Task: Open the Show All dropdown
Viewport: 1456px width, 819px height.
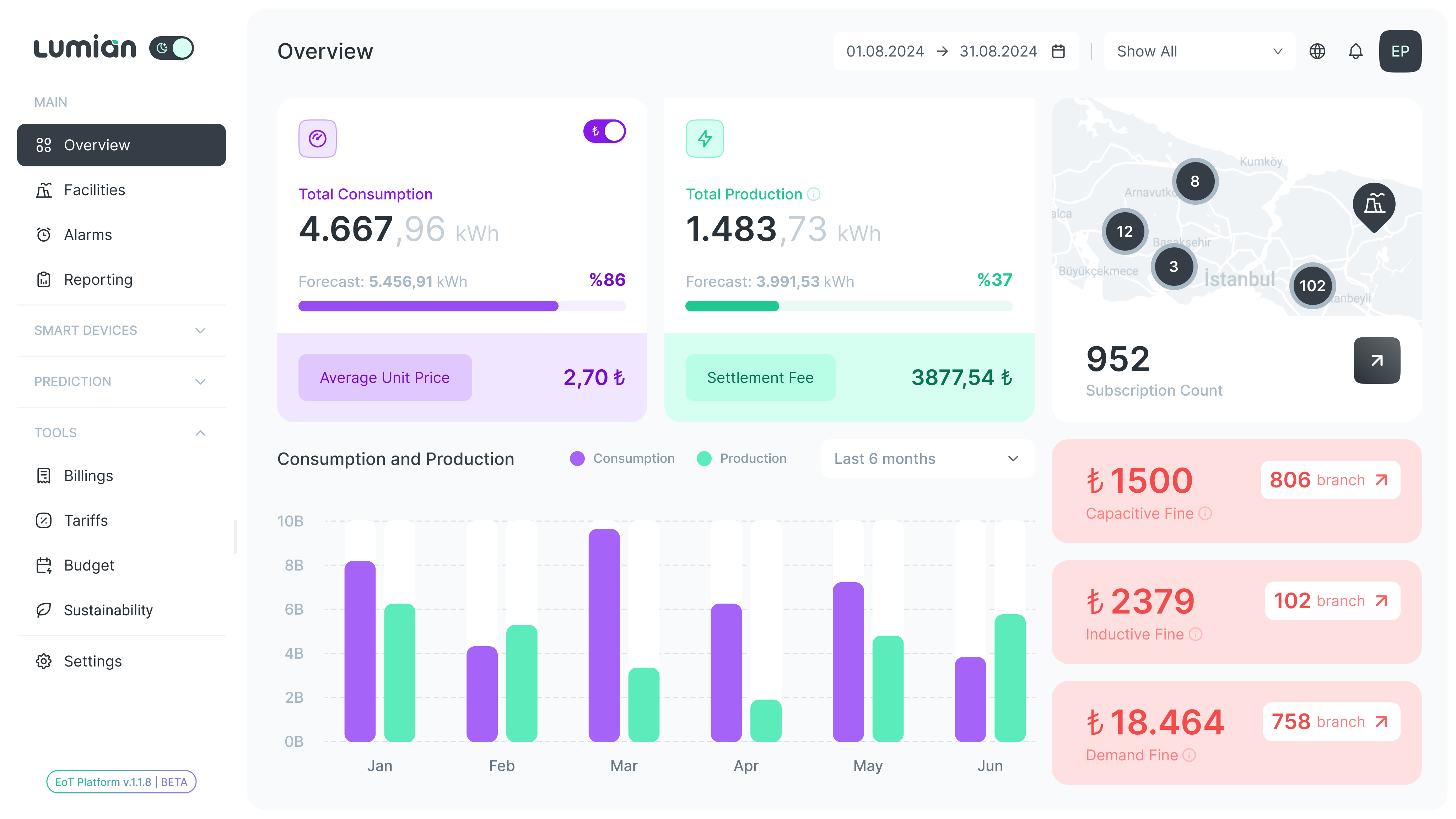Action: click(1199, 52)
